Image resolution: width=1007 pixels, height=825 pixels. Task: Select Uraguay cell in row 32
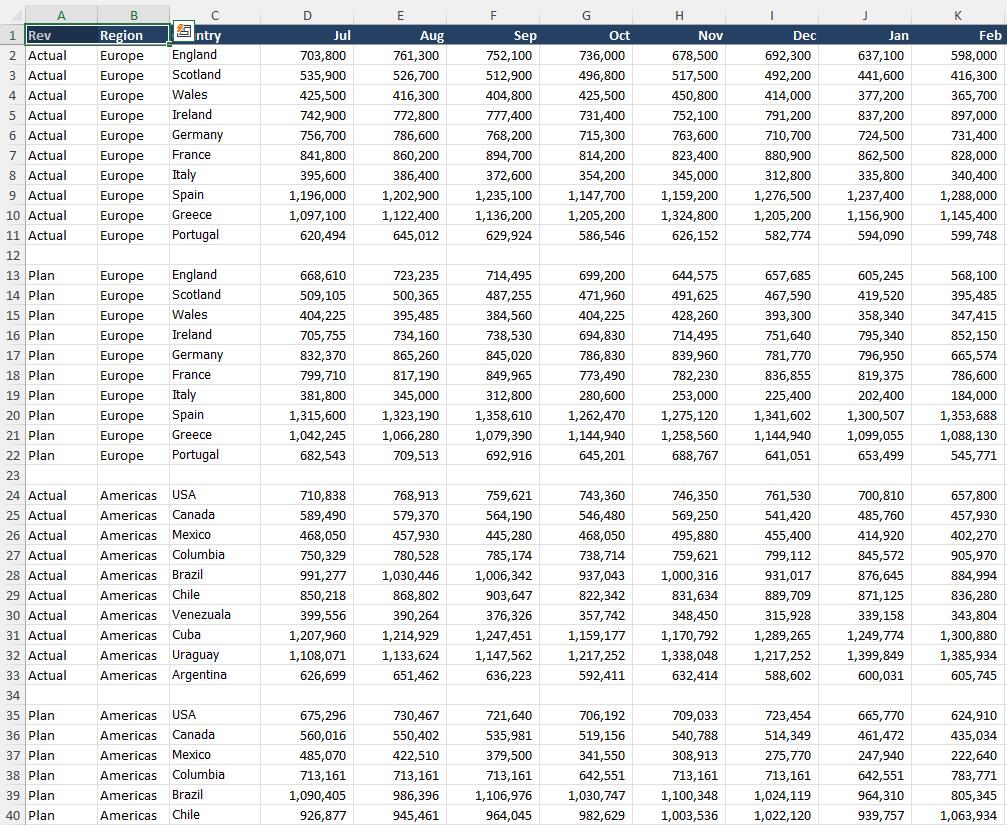[x=215, y=656]
